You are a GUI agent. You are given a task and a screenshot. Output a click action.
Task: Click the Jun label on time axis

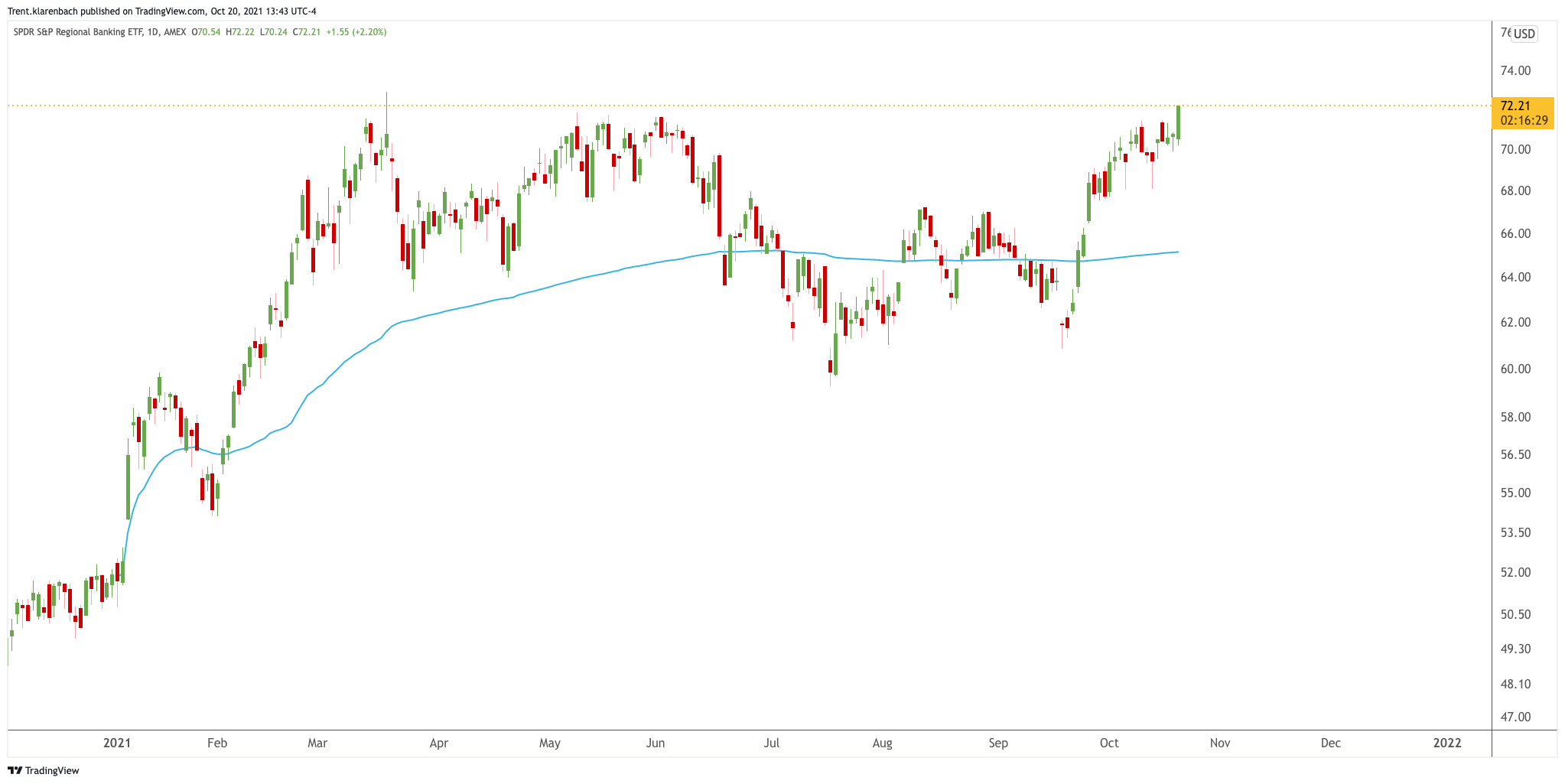656,743
